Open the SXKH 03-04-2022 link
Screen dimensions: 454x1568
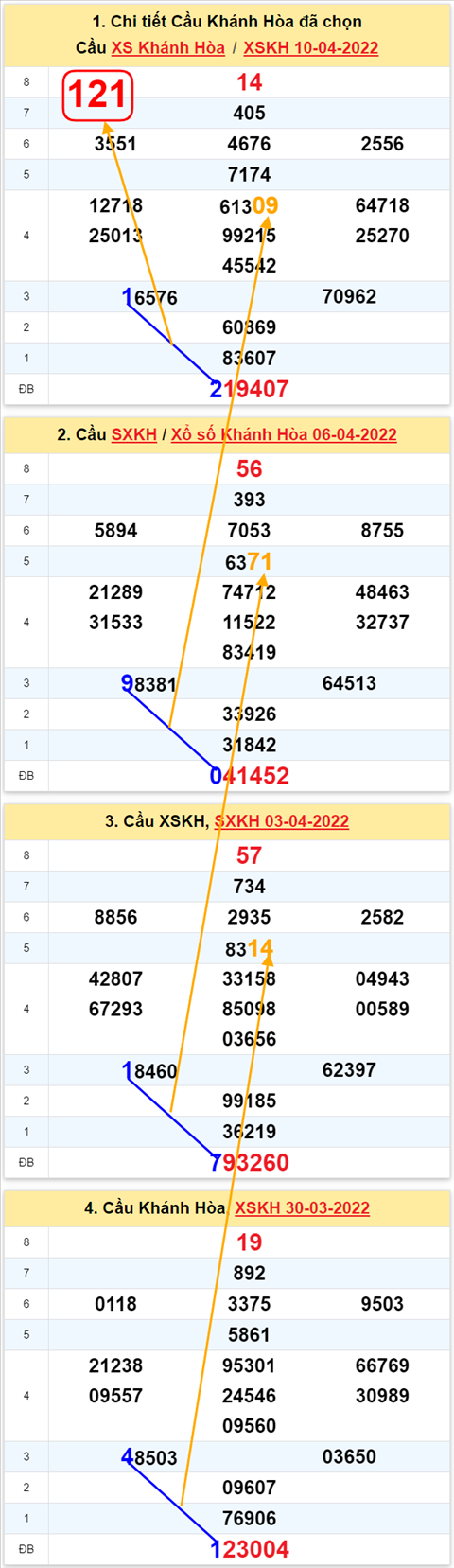[x=282, y=821]
